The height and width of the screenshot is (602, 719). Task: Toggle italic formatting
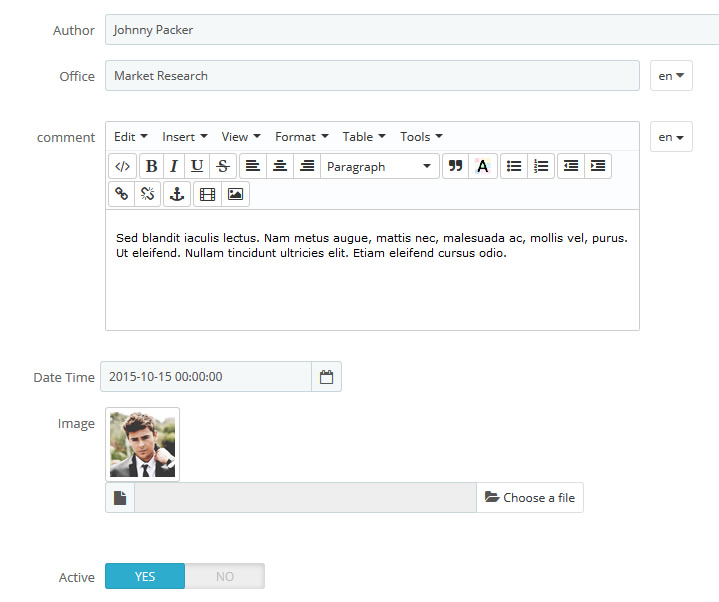pos(174,166)
